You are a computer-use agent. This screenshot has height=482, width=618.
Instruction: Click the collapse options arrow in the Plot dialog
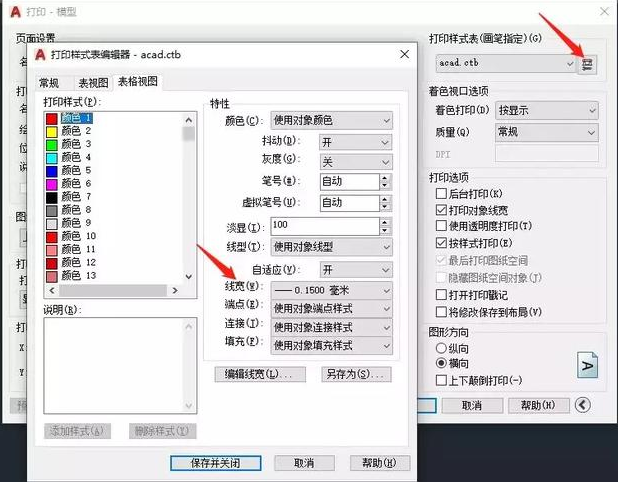click(583, 404)
